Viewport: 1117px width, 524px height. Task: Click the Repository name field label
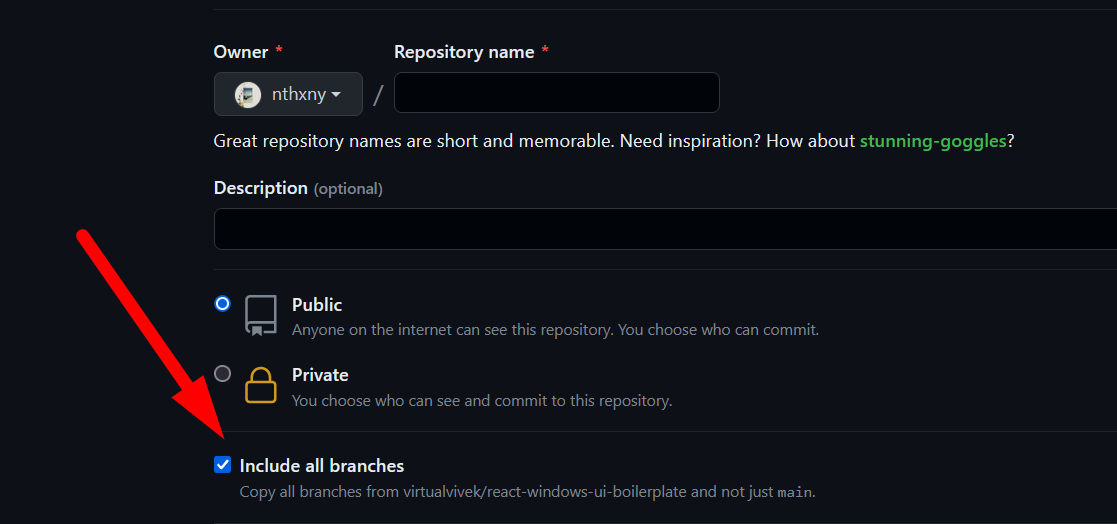coord(464,52)
